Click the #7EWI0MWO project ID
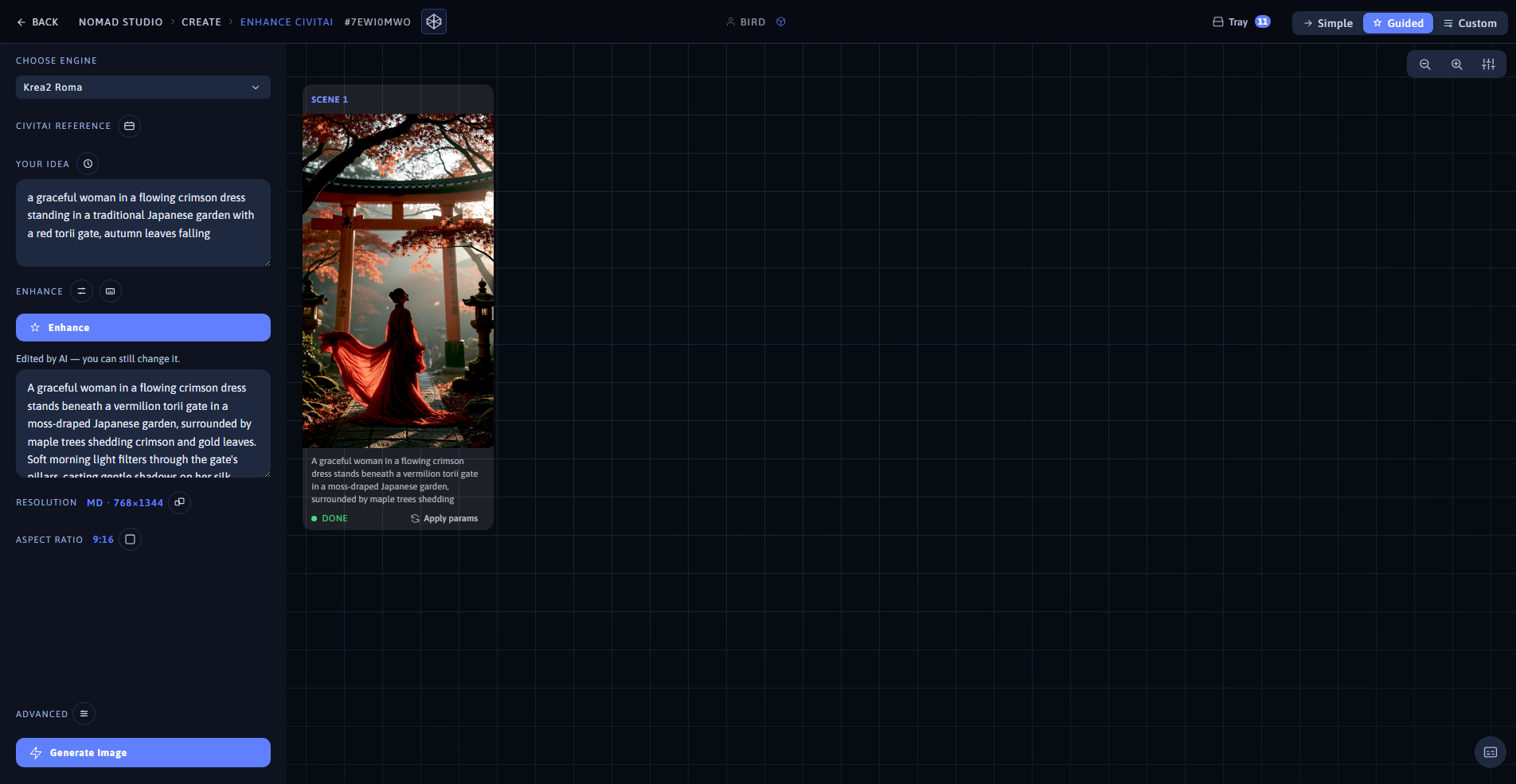The height and width of the screenshot is (784, 1516). click(377, 22)
